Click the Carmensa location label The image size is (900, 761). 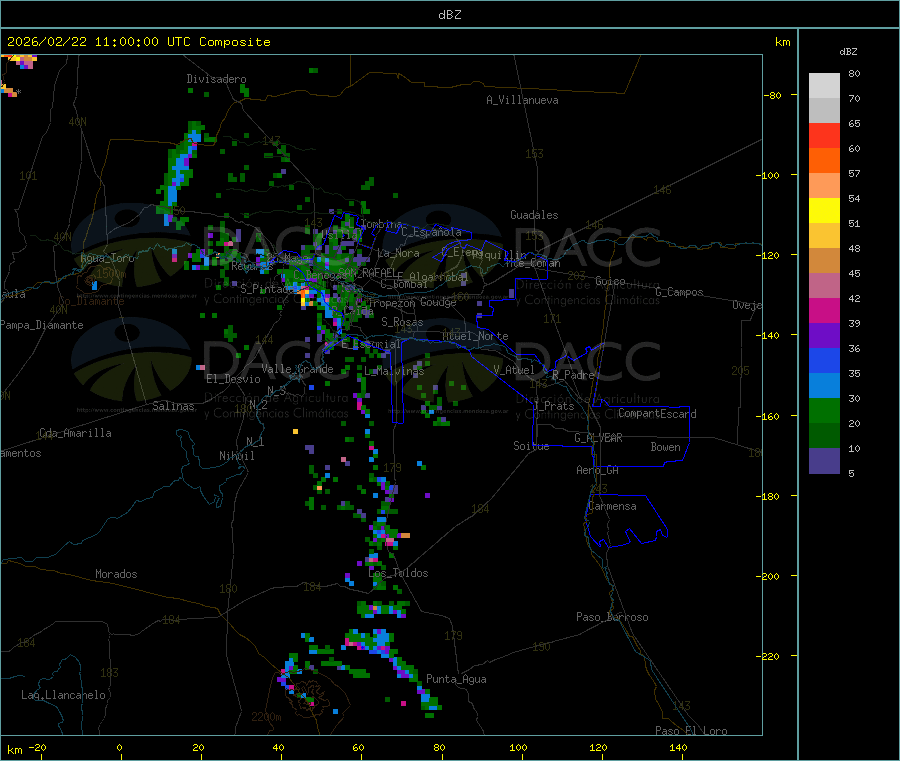[612, 506]
